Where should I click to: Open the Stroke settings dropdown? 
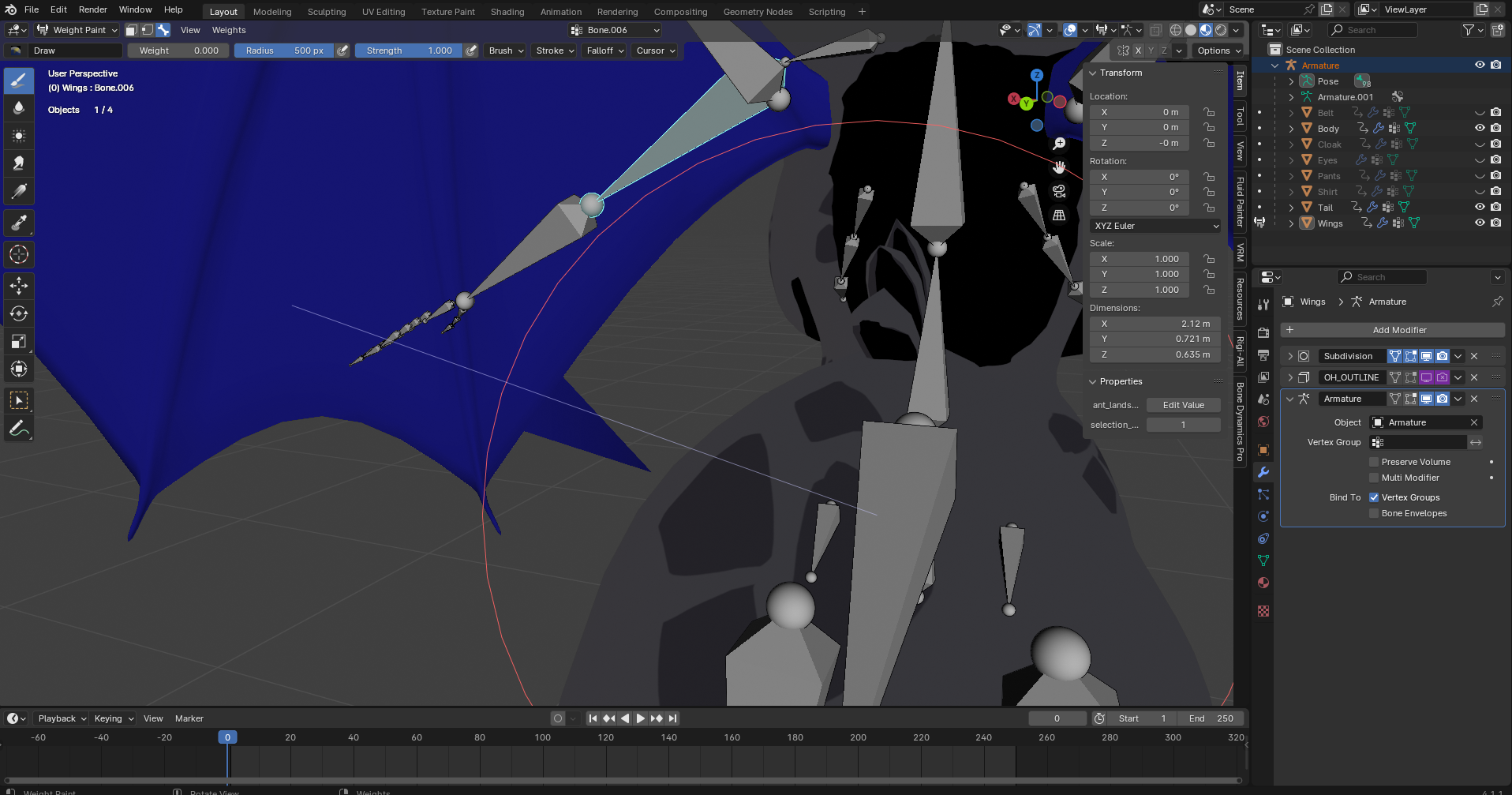click(x=555, y=51)
